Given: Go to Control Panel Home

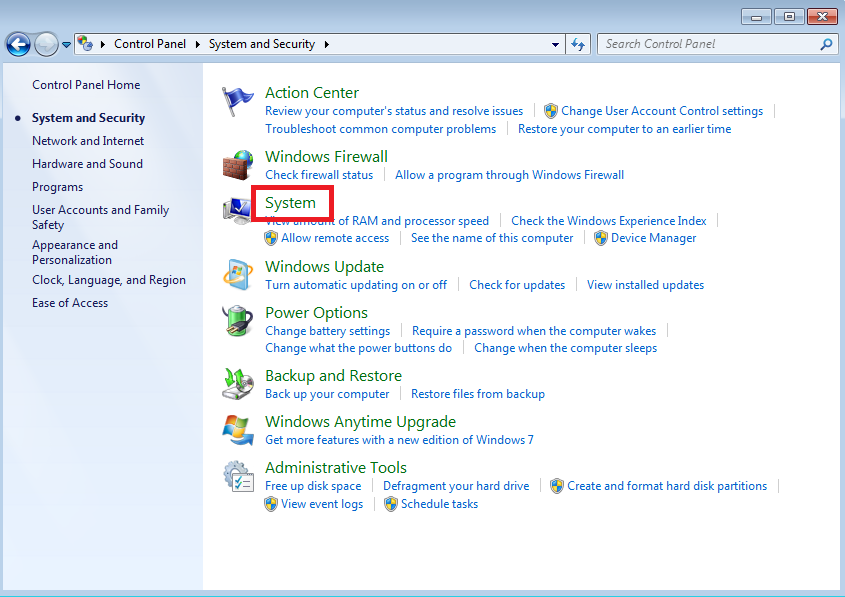Looking at the screenshot, I should pyautogui.click(x=86, y=85).
